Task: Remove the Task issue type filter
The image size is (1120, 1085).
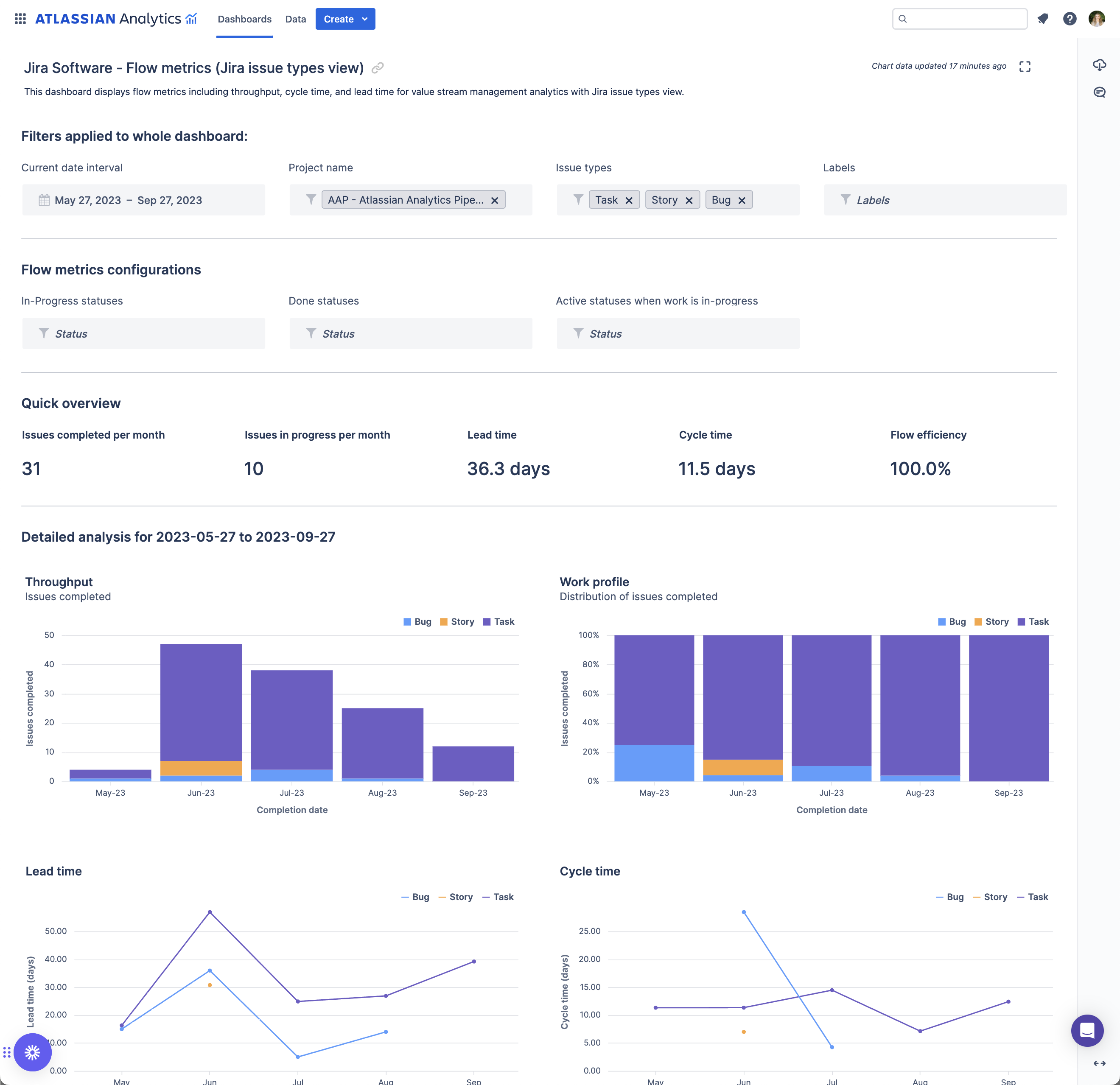Action: click(x=629, y=200)
